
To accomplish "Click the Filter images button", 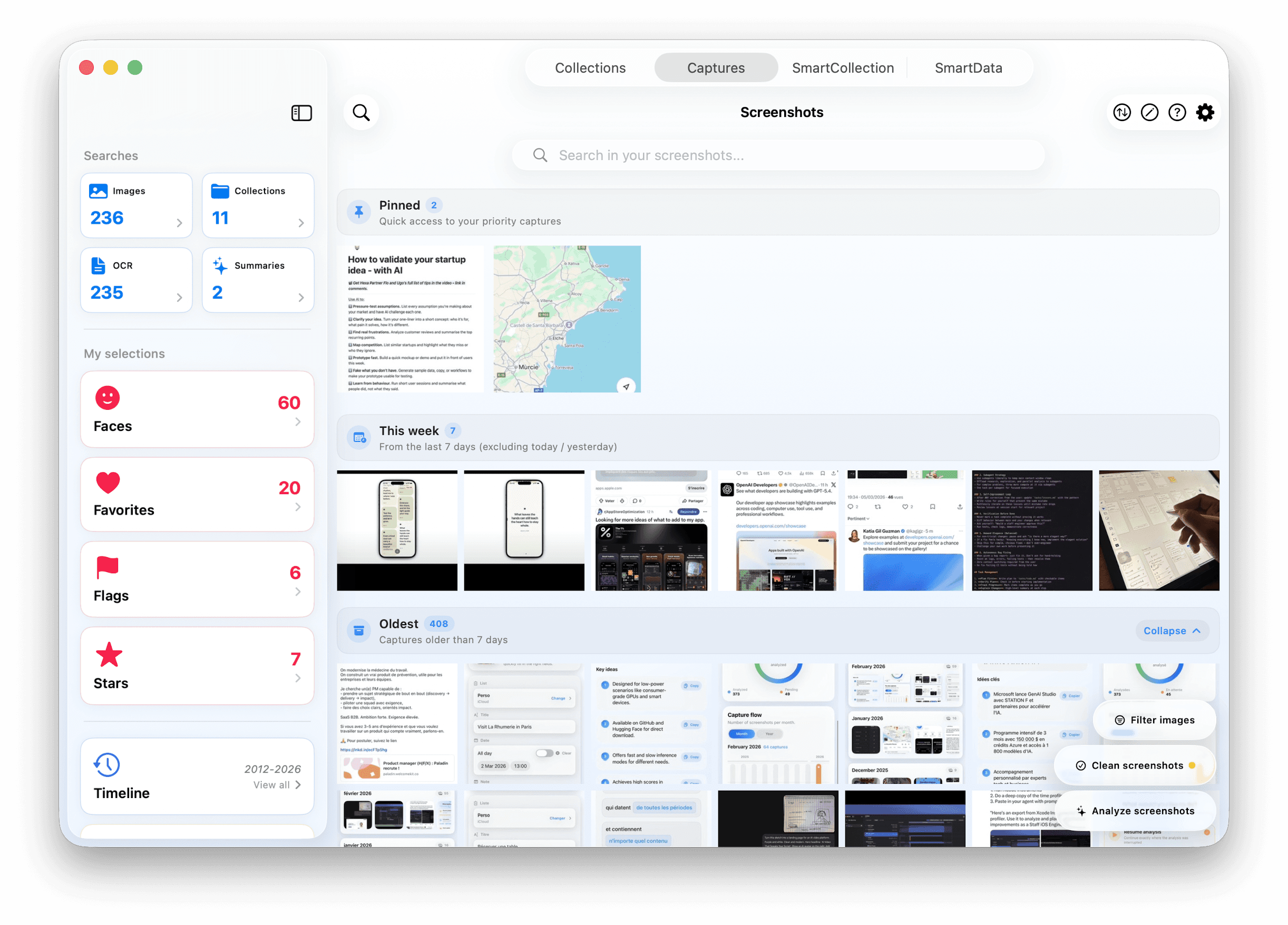I will tap(1155, 720).
